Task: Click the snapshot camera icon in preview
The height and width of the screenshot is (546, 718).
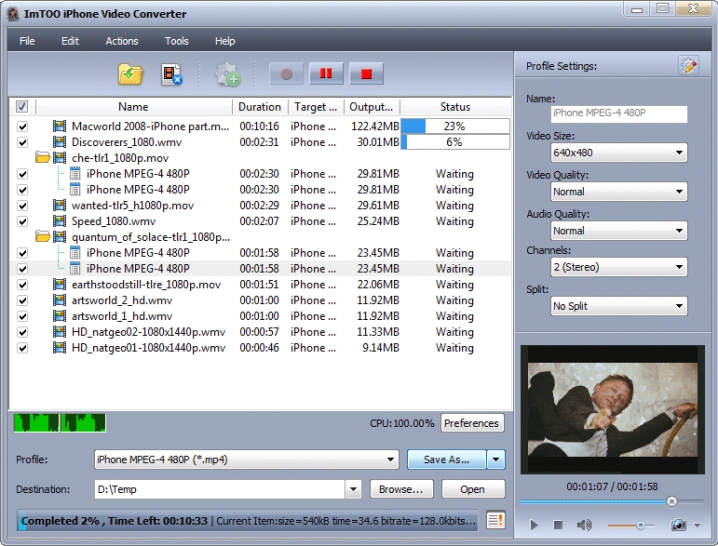Action: [x=679, y=525]
